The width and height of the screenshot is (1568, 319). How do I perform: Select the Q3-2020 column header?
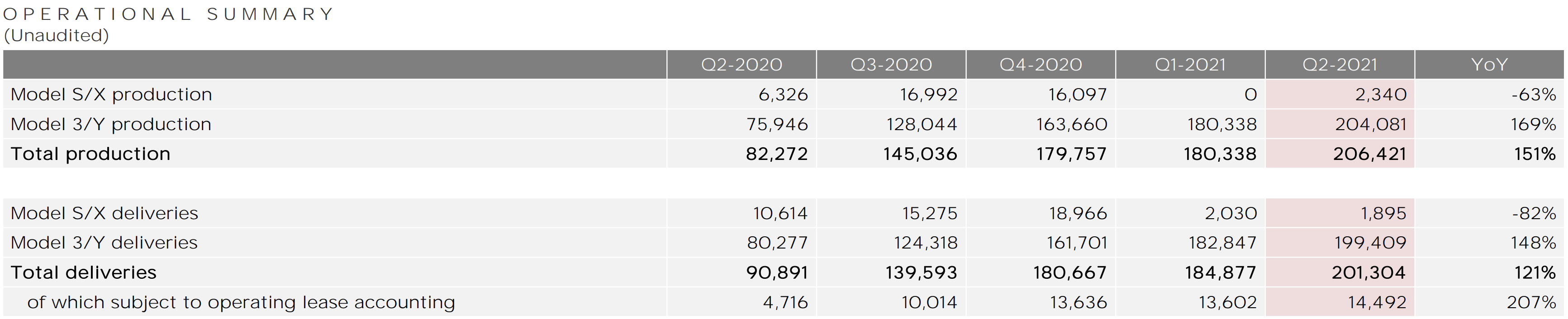(x=891, y=65)
